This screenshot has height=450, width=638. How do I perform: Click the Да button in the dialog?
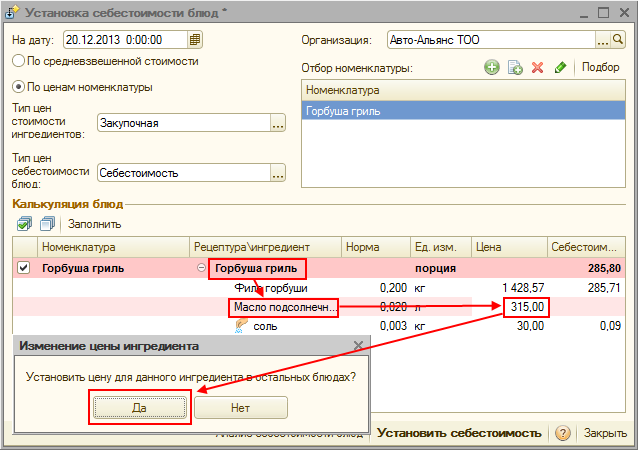point(139,407)
